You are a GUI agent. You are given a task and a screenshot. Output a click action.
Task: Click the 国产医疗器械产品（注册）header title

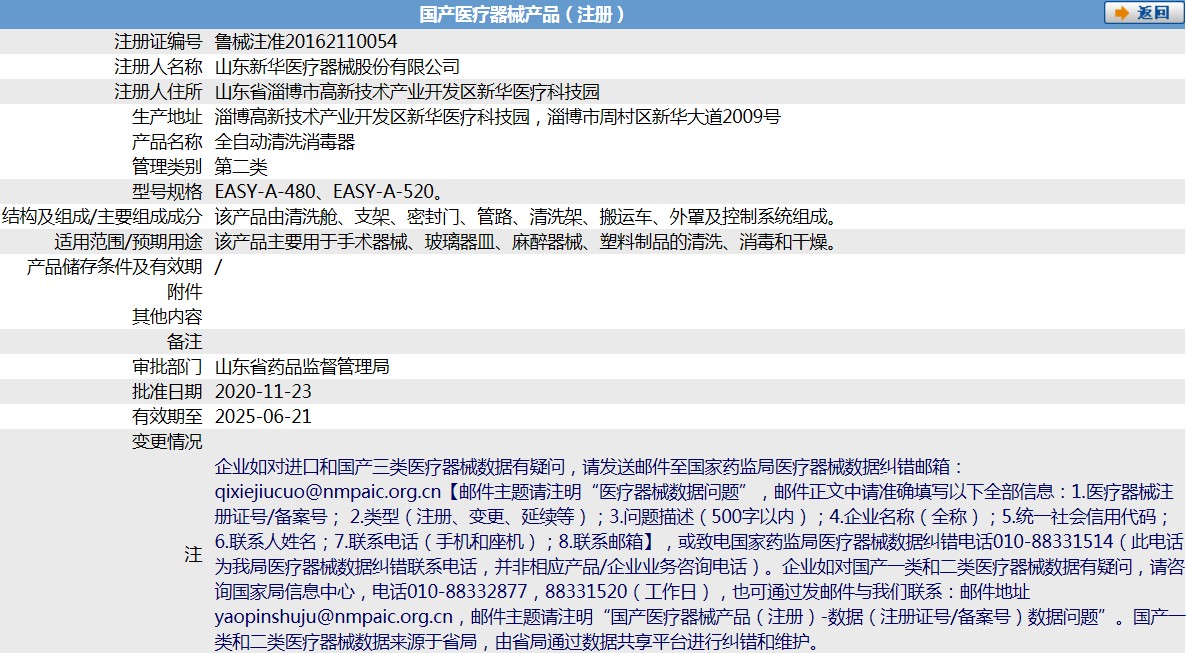point(522,14)
